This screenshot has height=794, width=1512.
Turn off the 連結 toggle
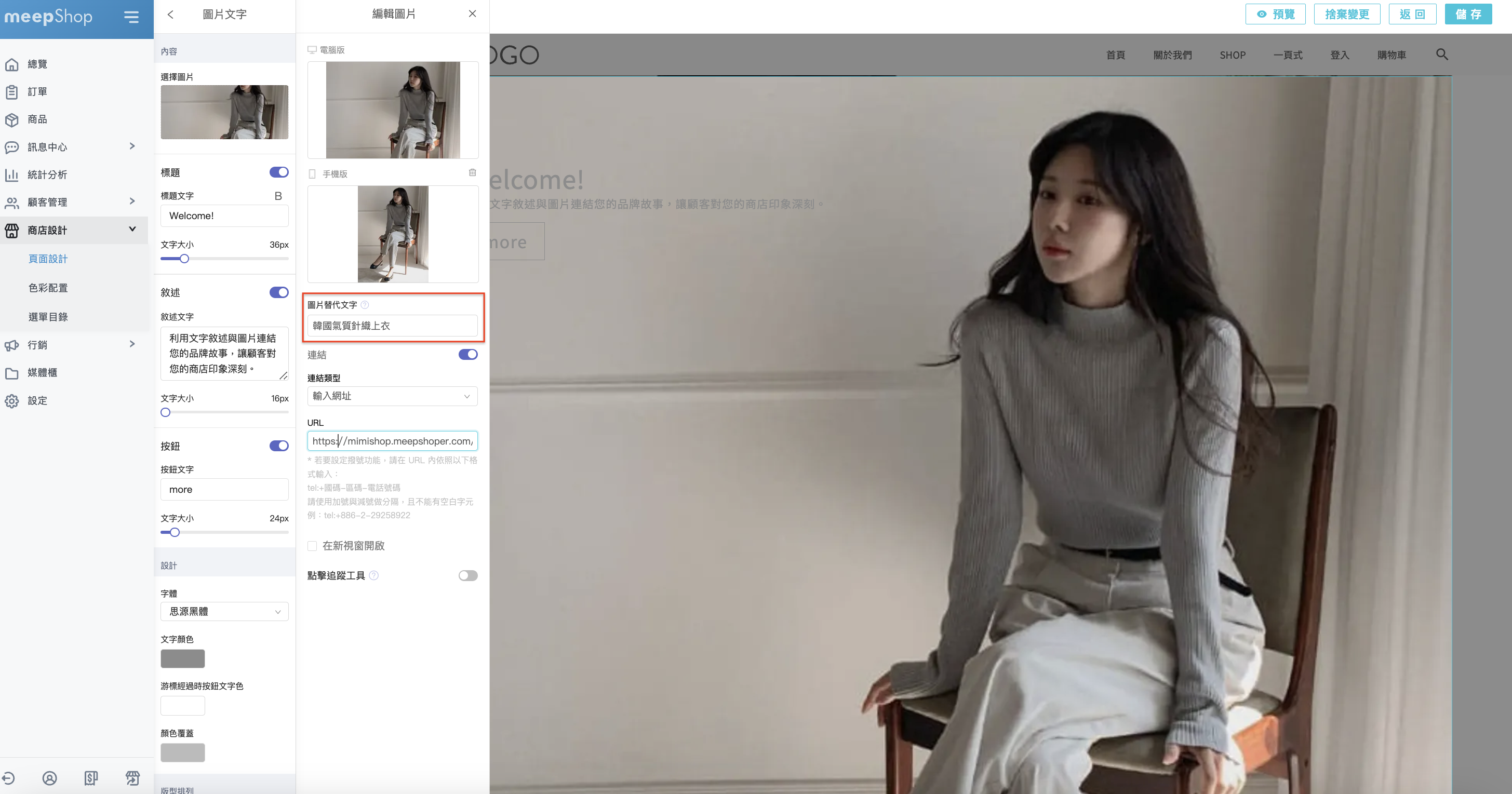click(x=467, y=355)
